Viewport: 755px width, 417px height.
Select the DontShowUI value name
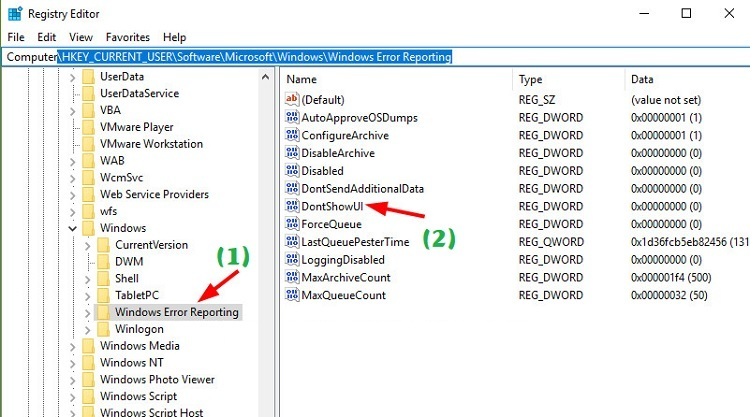[x=332, y=206]
